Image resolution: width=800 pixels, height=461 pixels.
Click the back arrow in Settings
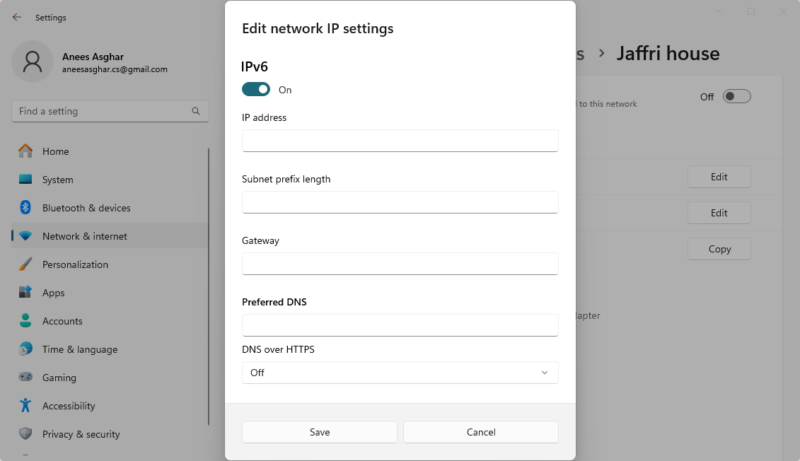[17, 17]
